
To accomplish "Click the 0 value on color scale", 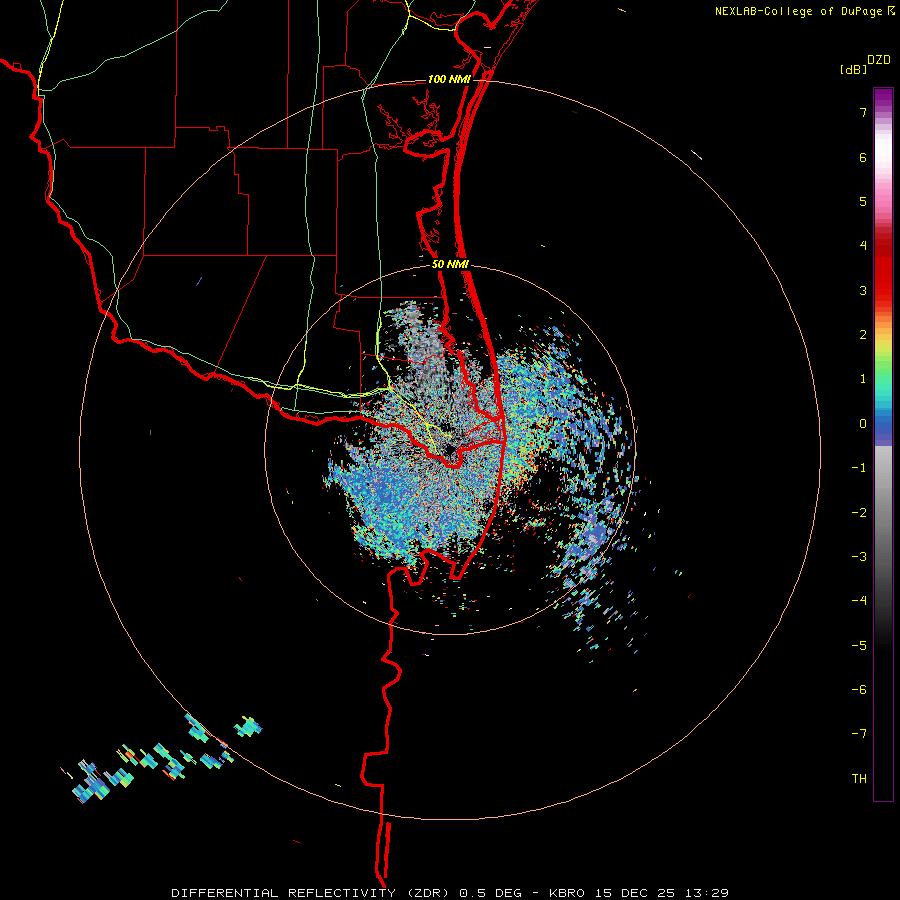I will coord(863,424).
